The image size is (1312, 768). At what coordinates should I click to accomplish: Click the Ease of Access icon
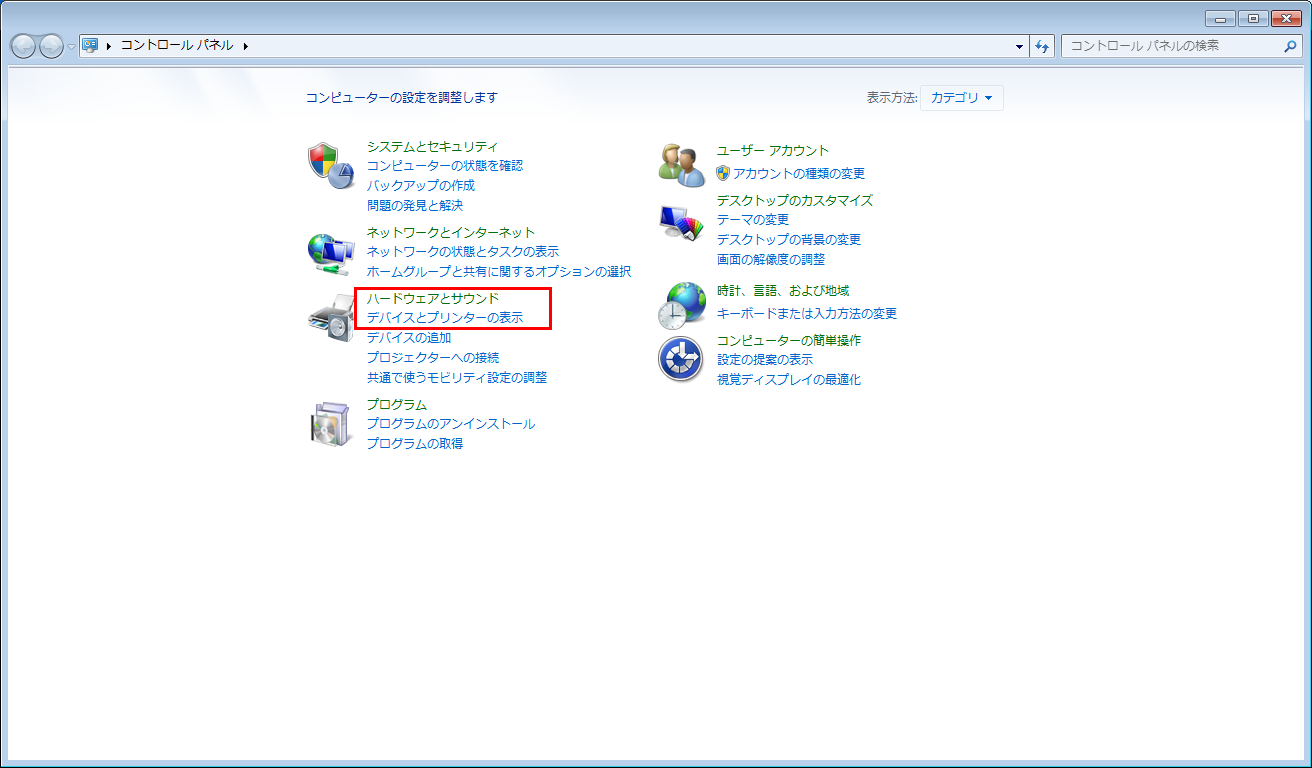point(682,359)
